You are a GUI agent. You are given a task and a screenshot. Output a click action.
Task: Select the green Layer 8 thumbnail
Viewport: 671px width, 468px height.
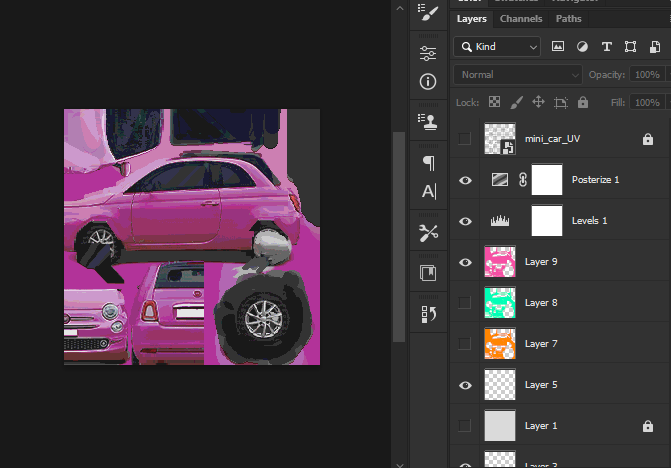(x=500, y=303)
